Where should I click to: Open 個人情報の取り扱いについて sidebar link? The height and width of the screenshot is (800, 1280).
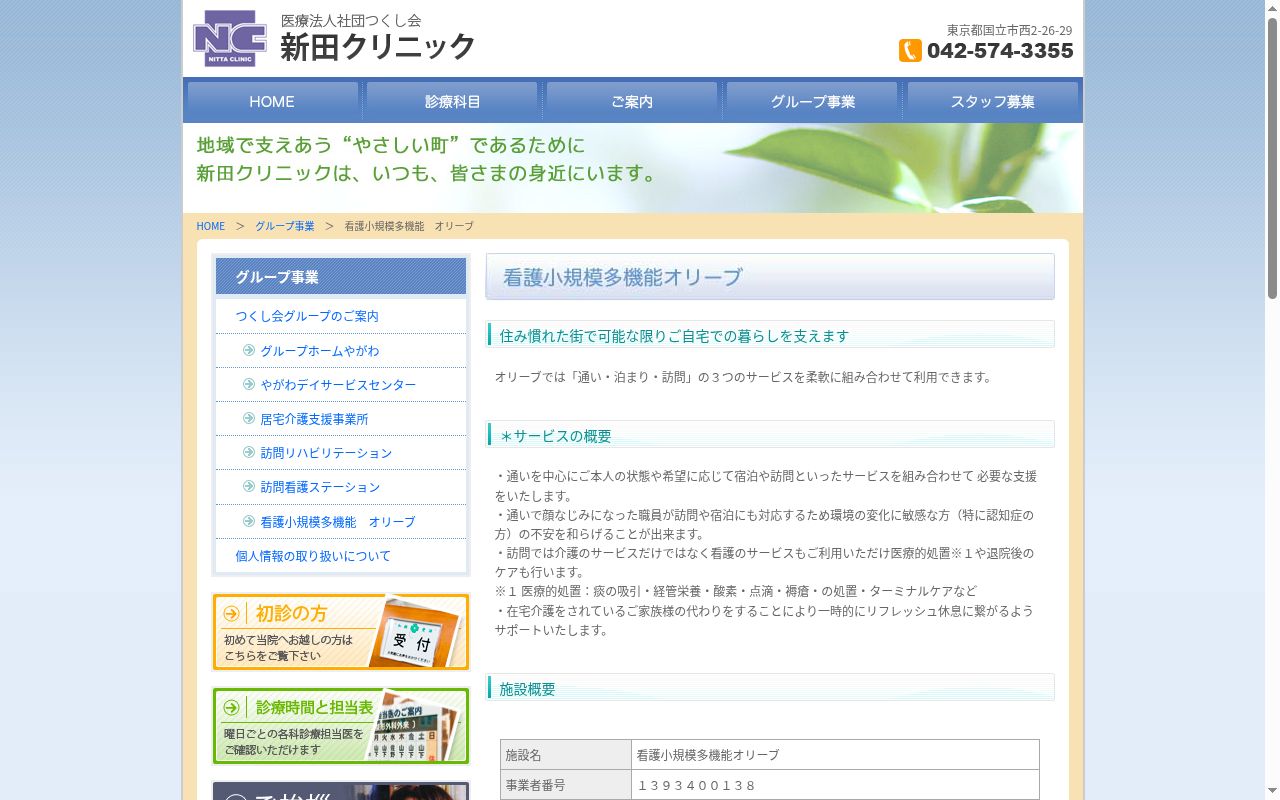coord(313,556)
